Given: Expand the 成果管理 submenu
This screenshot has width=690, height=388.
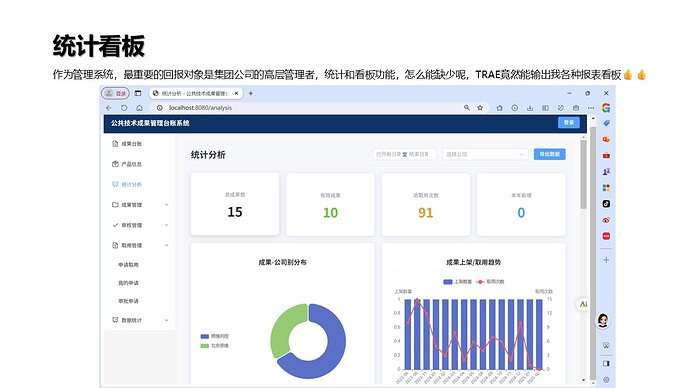Looking at the screenshot, I should [140, 205].
